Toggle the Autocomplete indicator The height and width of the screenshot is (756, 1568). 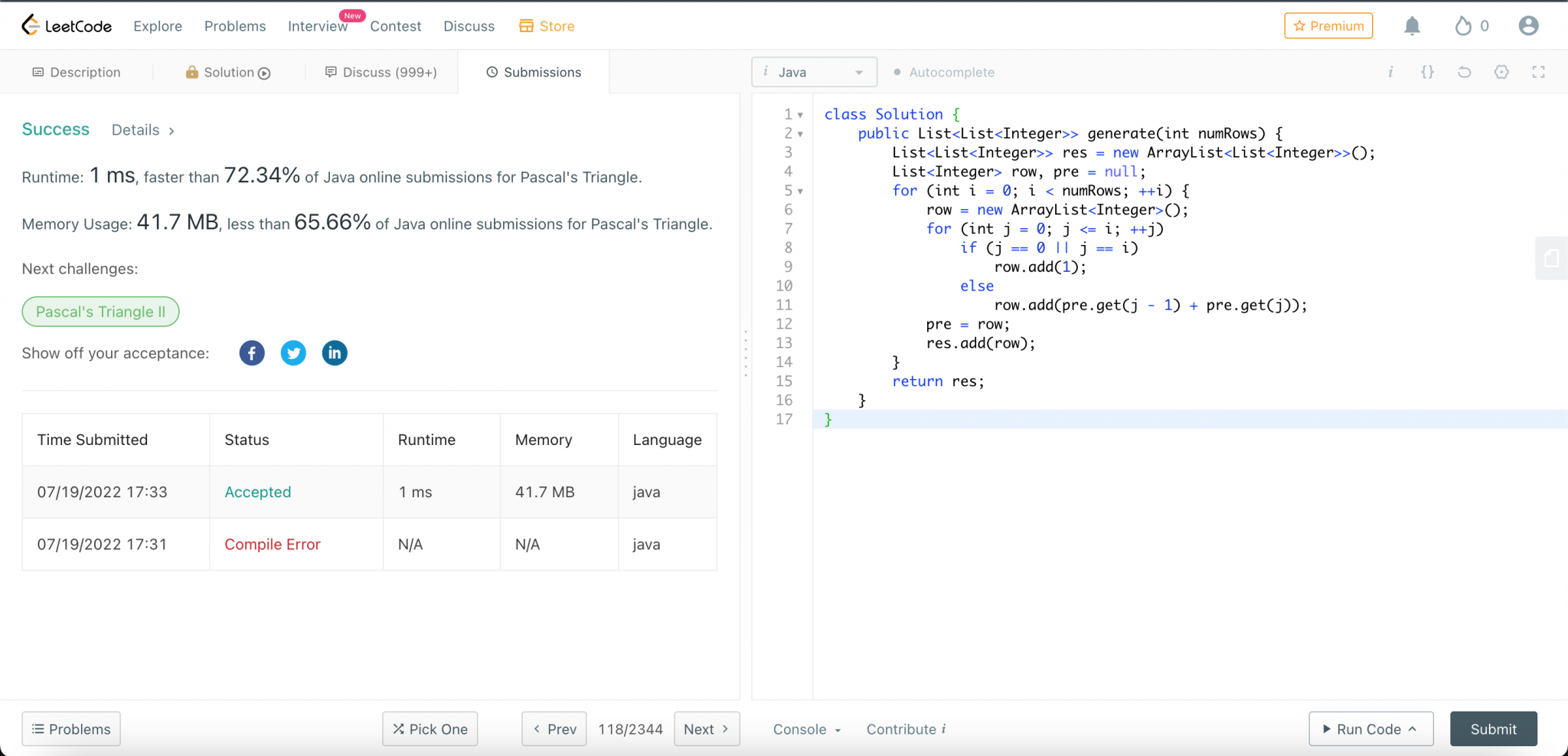pos(944,72)
